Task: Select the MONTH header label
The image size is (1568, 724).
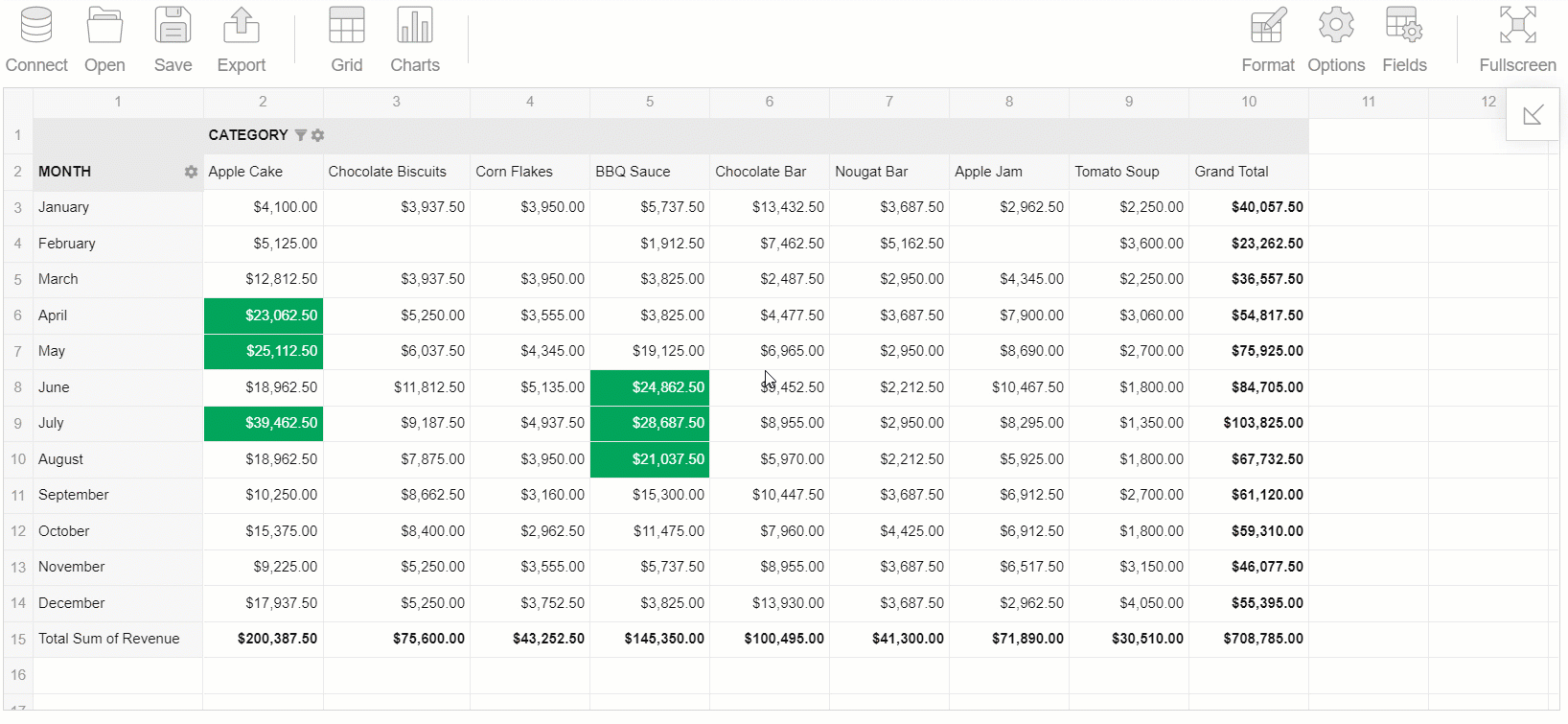Action: [65, 172]
